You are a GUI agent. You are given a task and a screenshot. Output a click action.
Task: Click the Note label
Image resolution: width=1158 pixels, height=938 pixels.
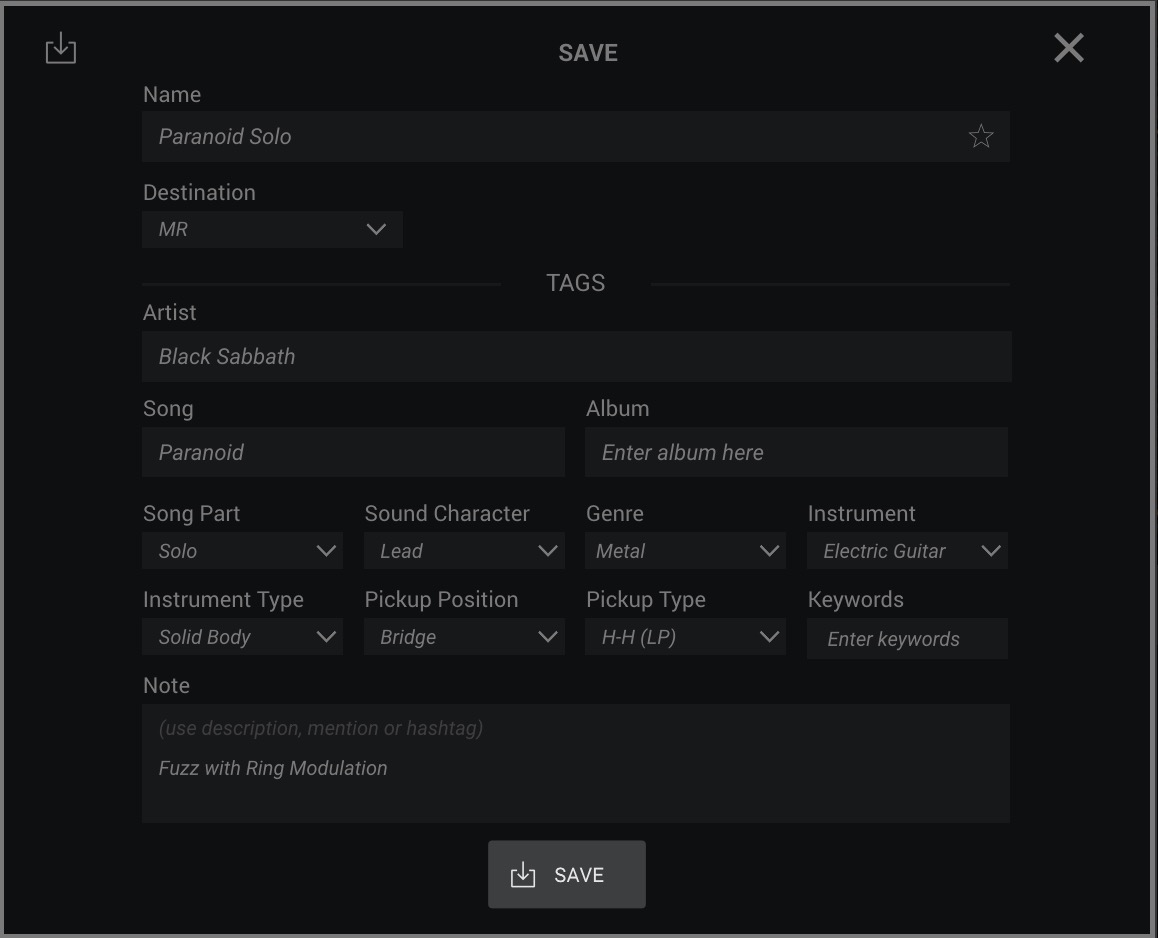(x=166, y=685)
